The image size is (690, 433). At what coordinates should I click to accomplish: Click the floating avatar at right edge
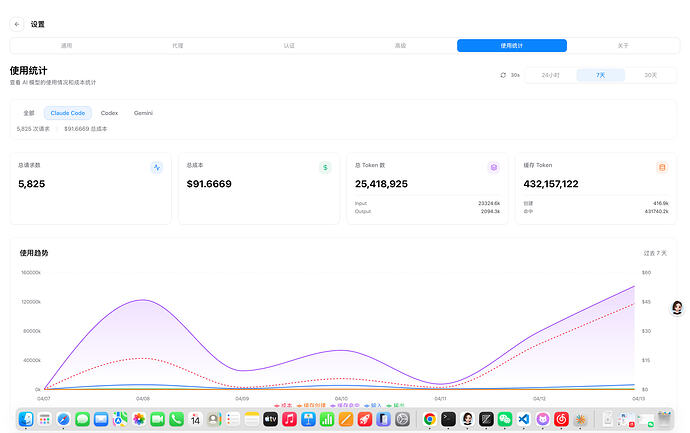[677, 308]
